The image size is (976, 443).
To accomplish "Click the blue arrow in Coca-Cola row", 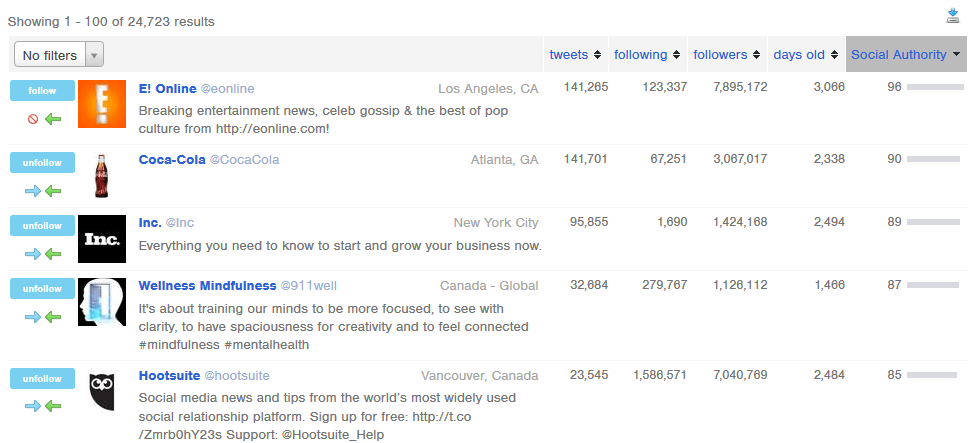I will 33,191.
